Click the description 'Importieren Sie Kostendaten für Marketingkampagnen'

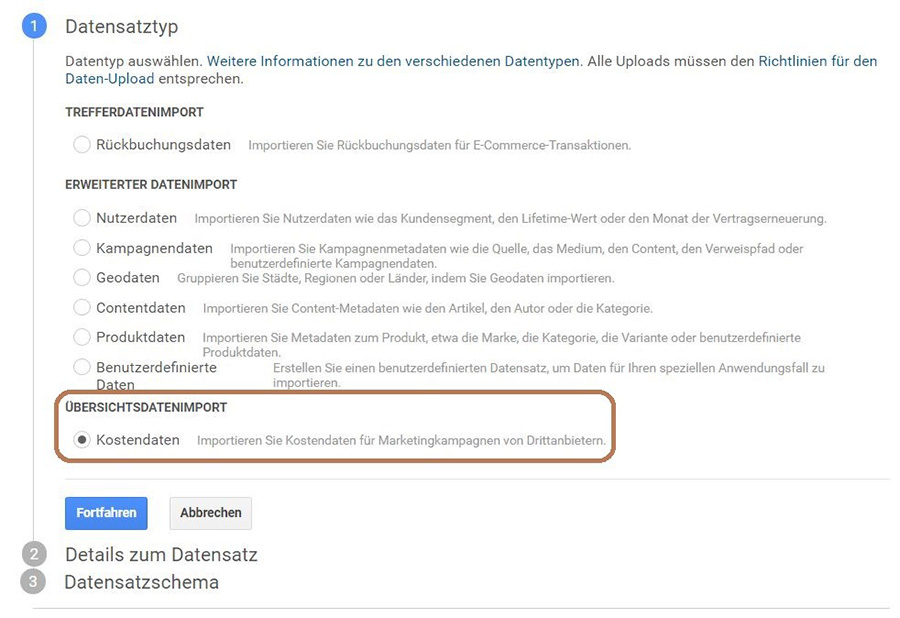pos(401,441)
